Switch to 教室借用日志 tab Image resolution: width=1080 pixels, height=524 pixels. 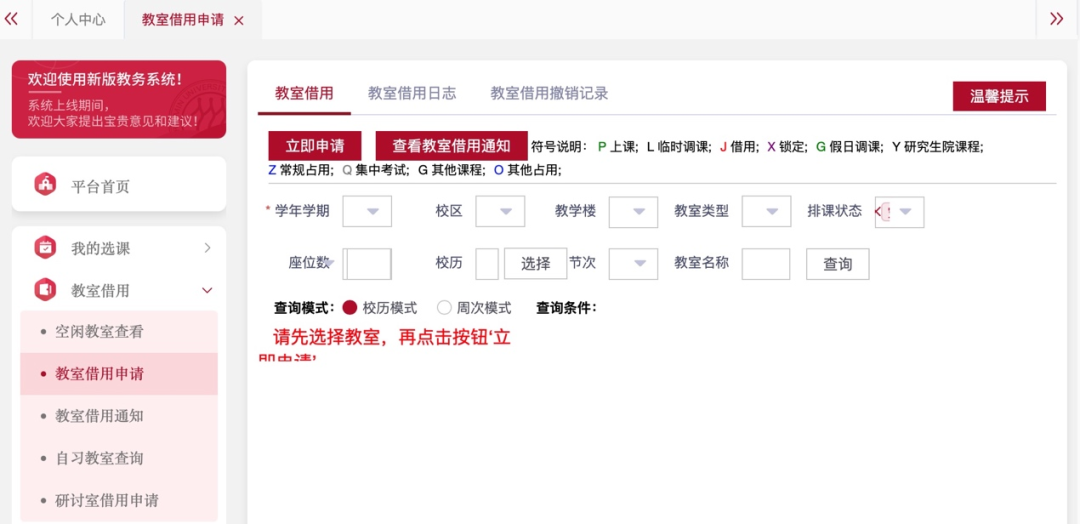click(x=412, y=93)
